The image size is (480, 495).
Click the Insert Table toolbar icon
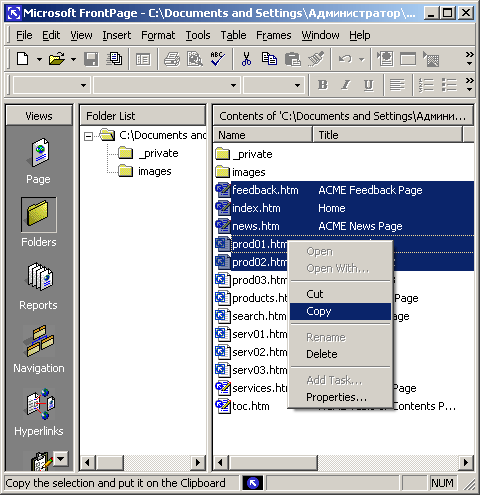tap(408, 59)
